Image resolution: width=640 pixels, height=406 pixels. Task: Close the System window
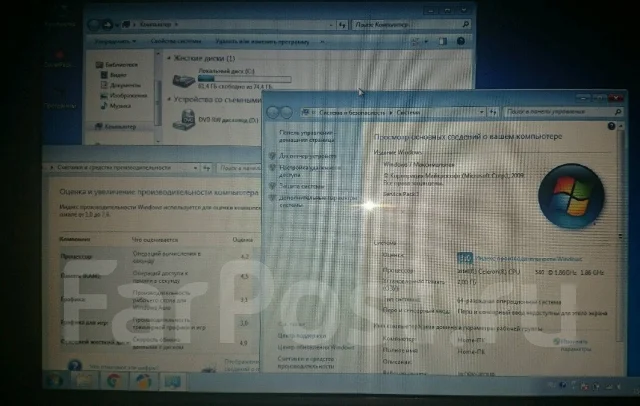tap(616, 98)
